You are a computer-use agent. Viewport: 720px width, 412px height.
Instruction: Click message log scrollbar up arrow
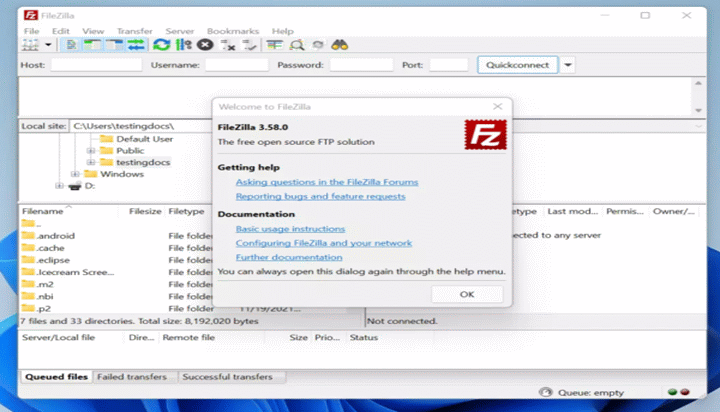tap(698, 83)
